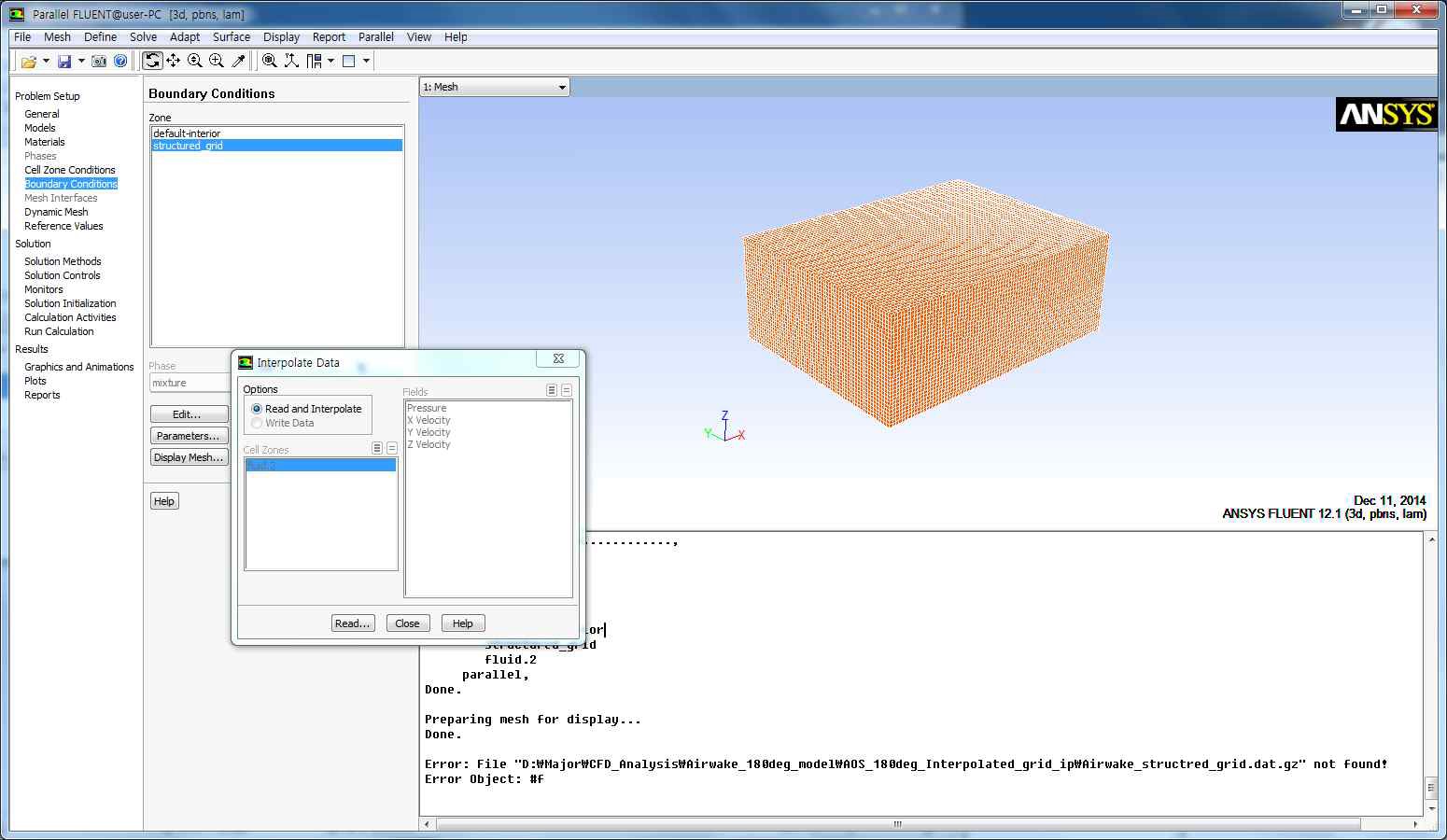Click Help button in Interpolate Data dialog

pos(463,623)
